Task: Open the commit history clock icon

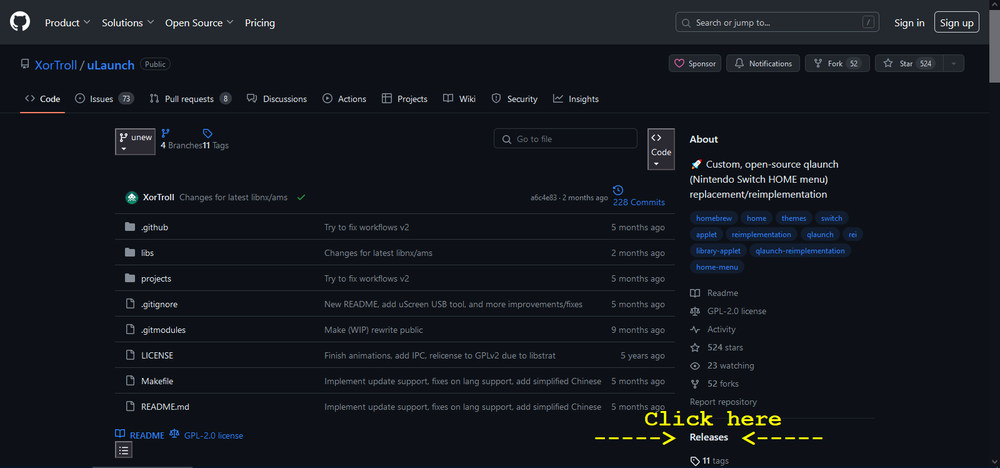Action: click(617, 190)
